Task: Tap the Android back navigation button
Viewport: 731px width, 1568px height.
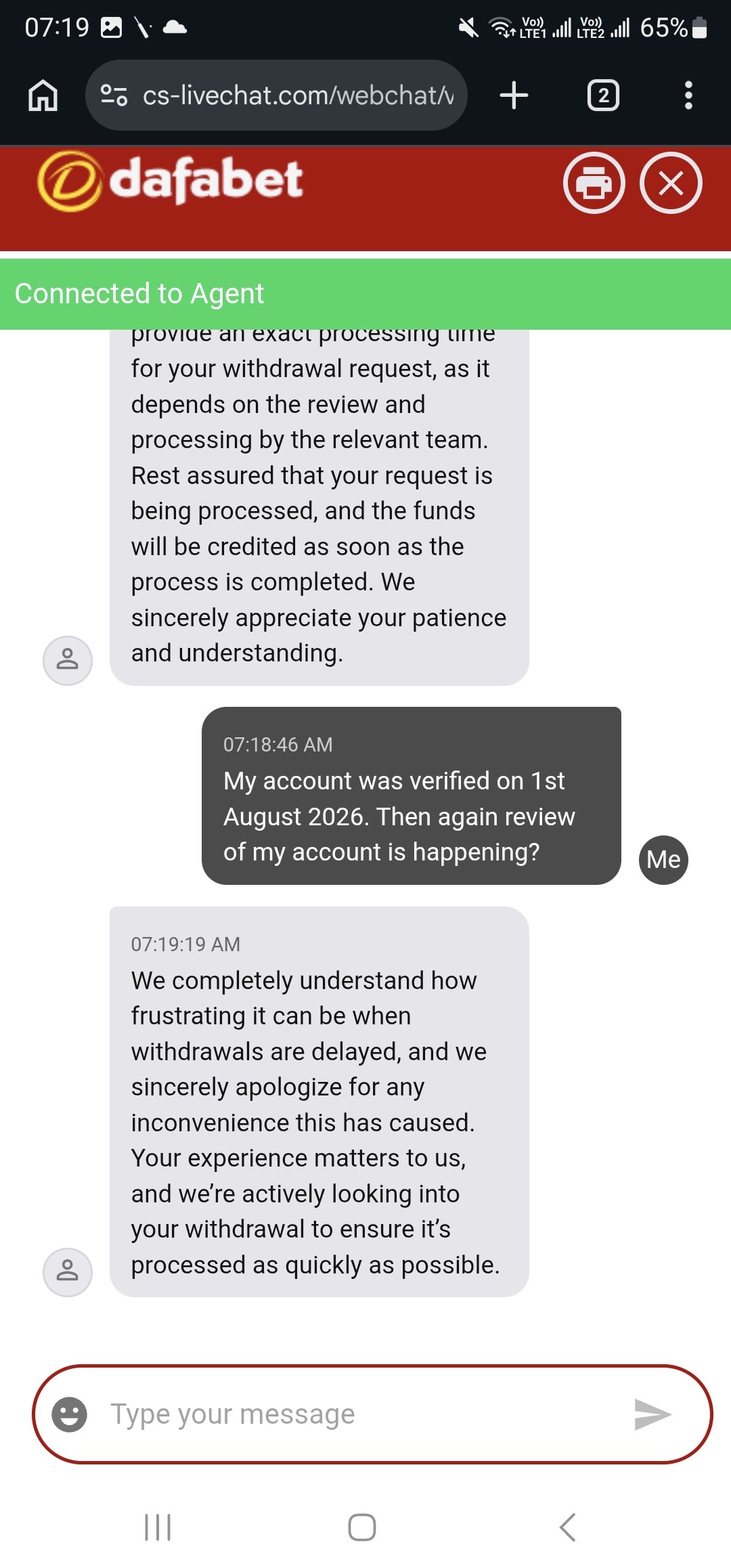Action: click(568, 1527)
